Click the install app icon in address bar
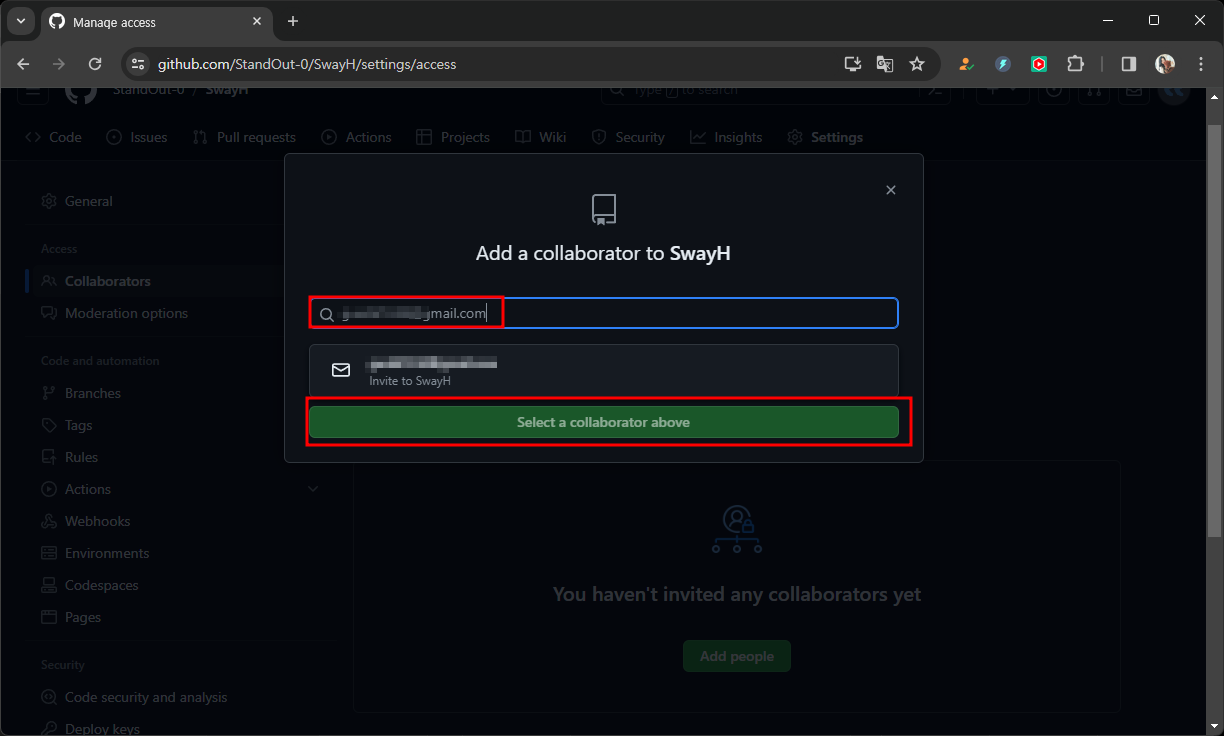The image size is (1224, 736). (853, 64)
